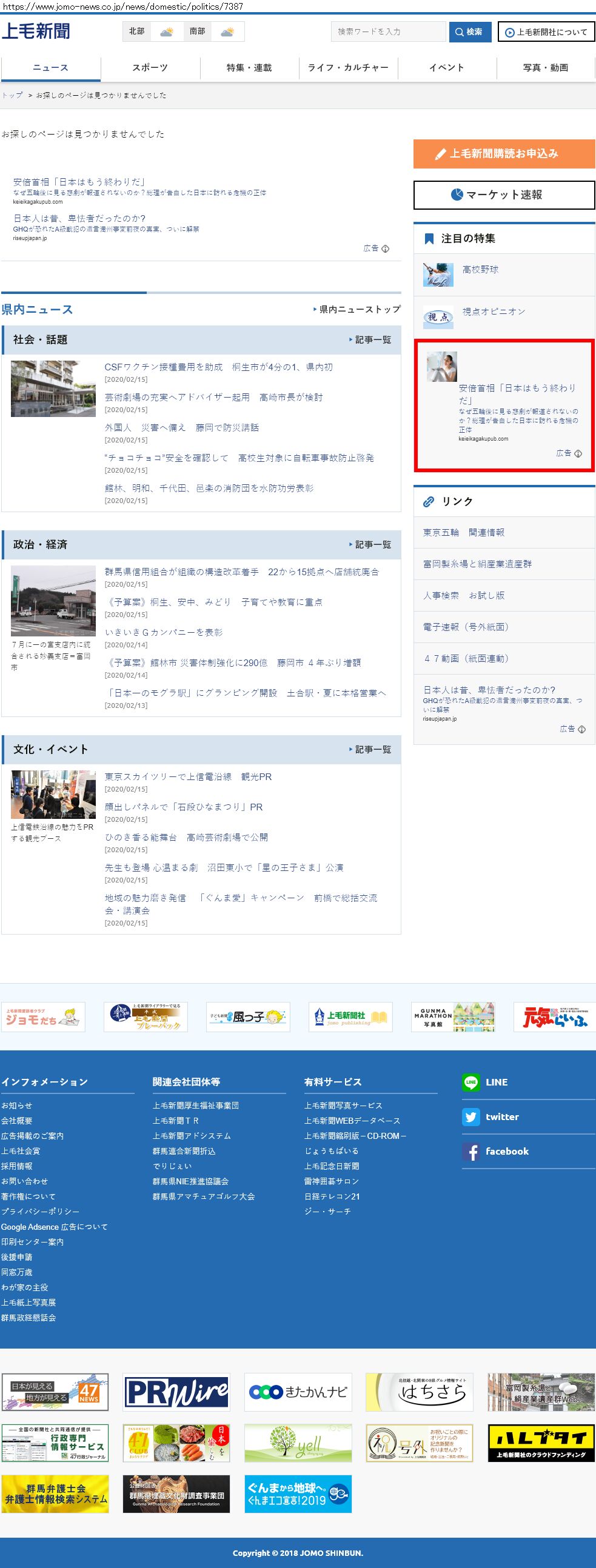Switch to the 特集・連載 tab
The width and height of the screenshot is (596, 1568).
pyautogui.click(x=249, y=67)
